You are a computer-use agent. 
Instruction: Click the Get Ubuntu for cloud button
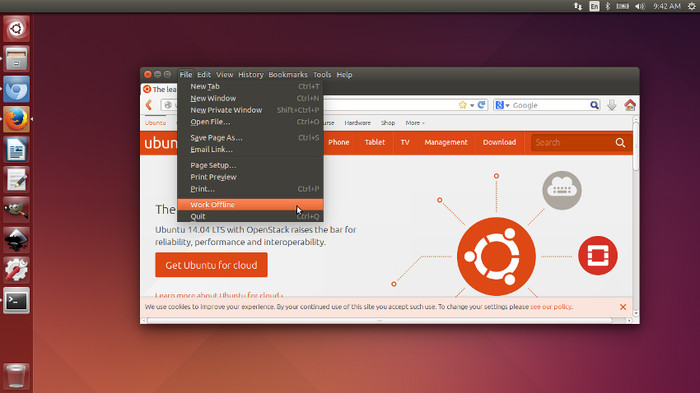pos(211,265)
